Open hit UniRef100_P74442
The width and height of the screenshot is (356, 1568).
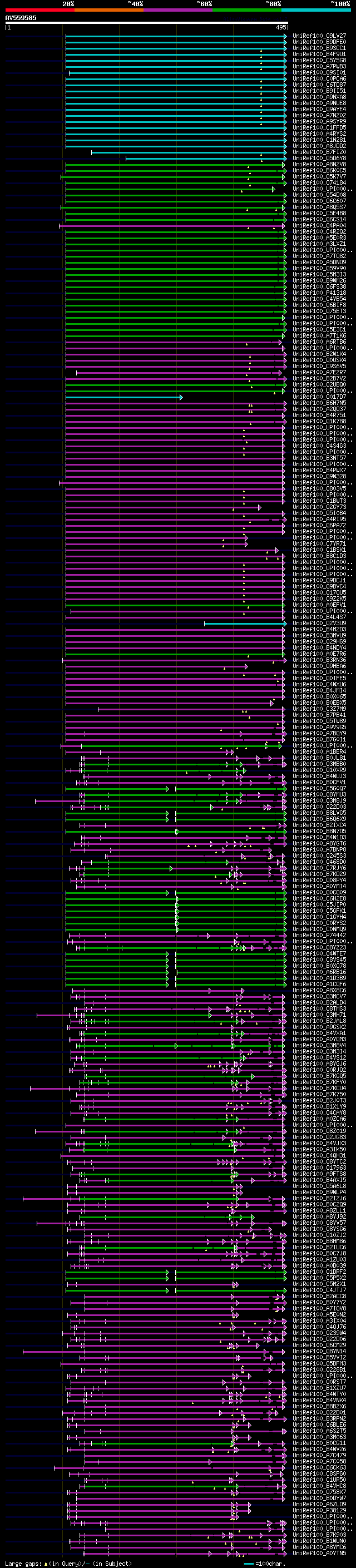pos(319,936)
